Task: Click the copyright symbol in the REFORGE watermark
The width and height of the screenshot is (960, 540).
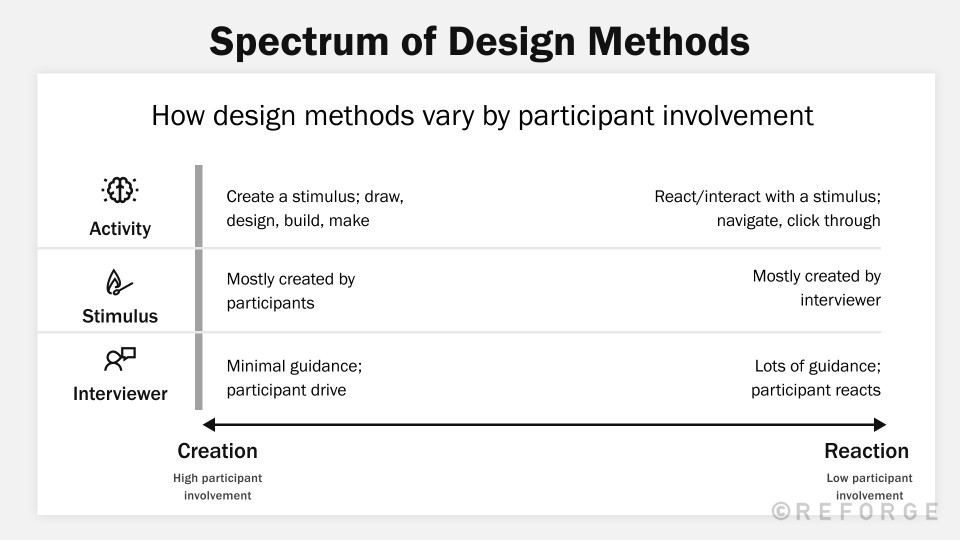Action: [x=781, y=511]
